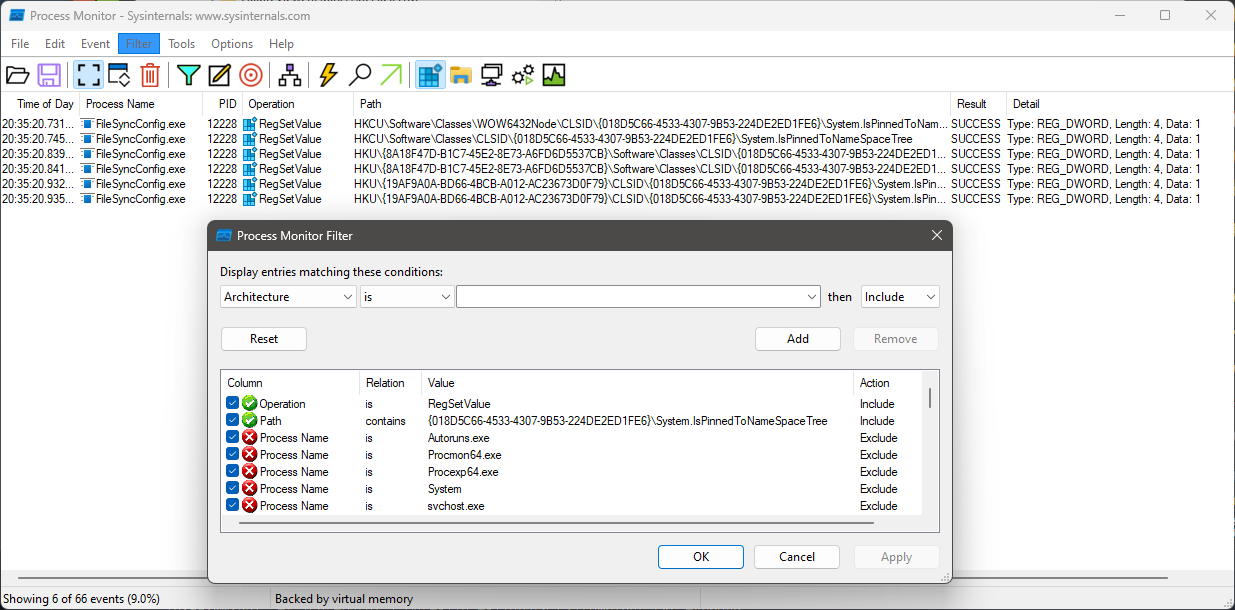Click the Relation header in filter list

[390, 383]
